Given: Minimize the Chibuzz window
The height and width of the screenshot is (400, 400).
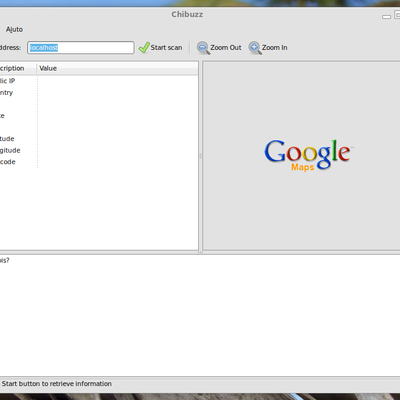Looking at the screenshot, I should click(x=386, y=16).
